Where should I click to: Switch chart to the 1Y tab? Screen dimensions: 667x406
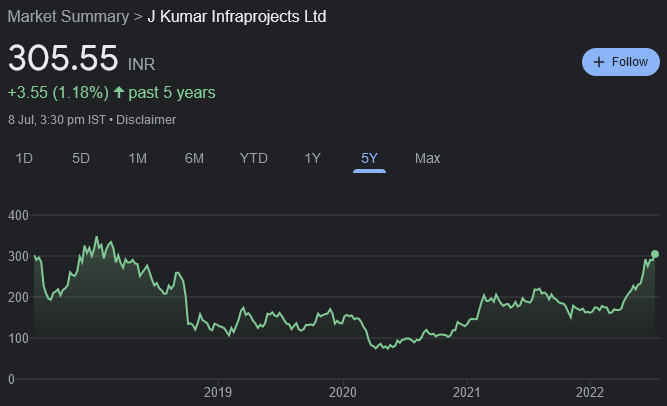[x=313, y=158]
